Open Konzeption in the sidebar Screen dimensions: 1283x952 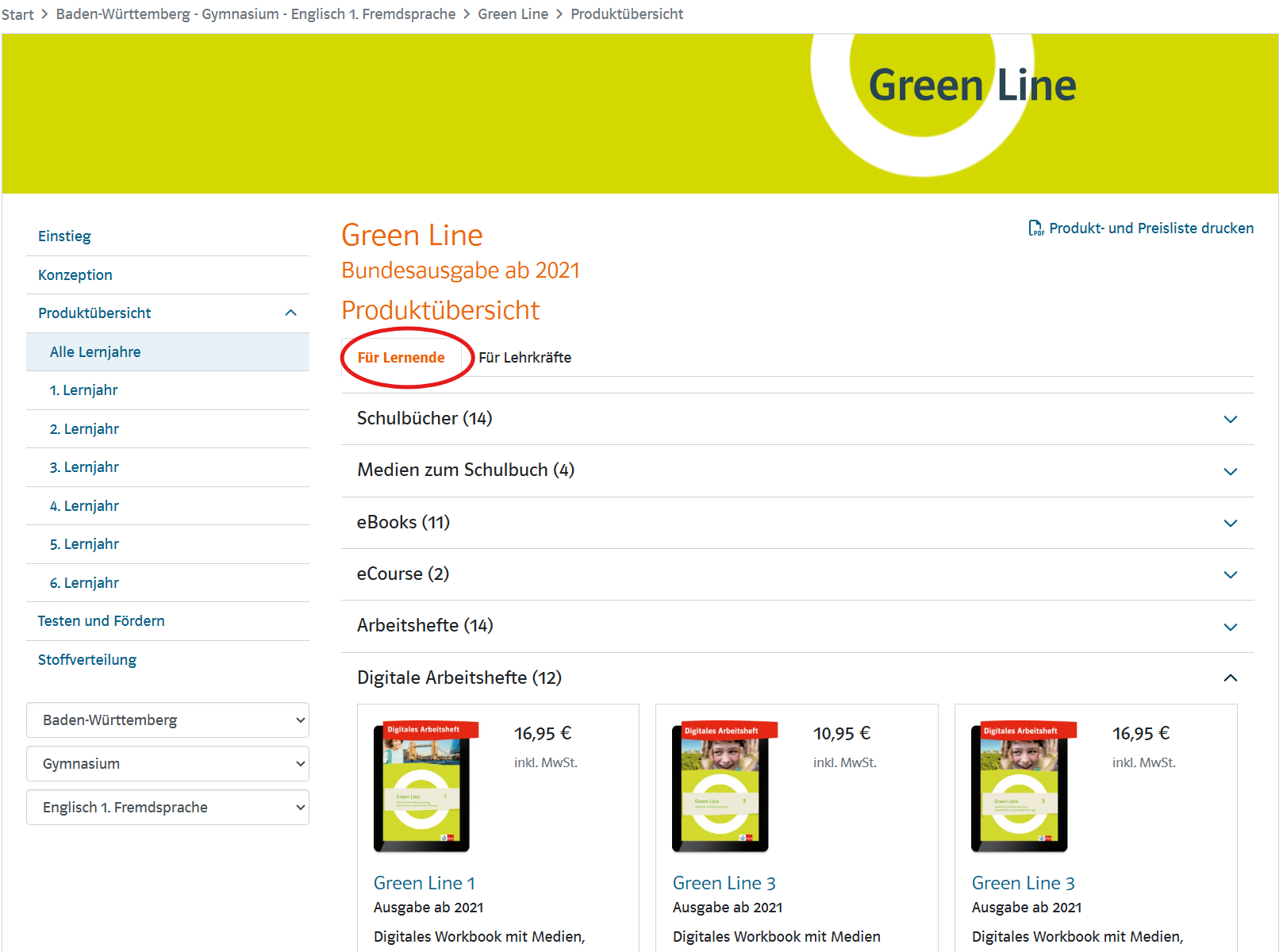(75, 275)
